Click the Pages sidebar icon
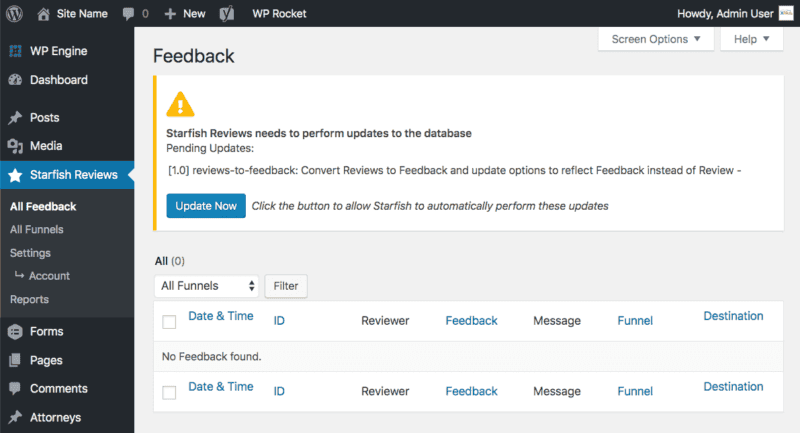 (x=15, y=361)
